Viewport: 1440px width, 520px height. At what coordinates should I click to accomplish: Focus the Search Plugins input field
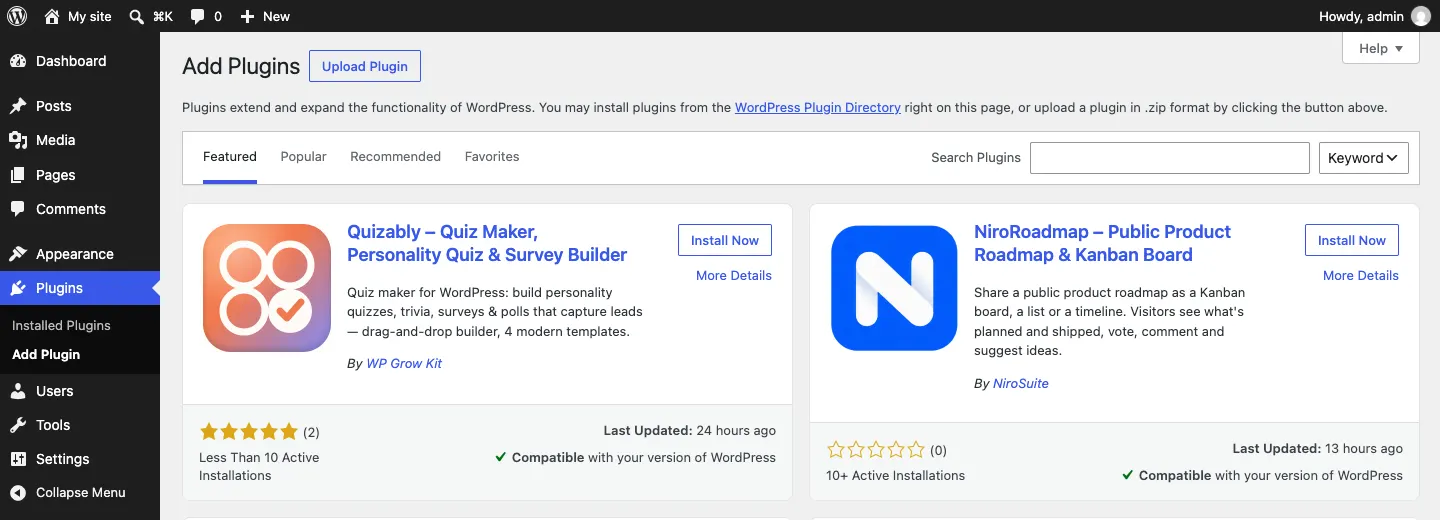(1170, 158)
